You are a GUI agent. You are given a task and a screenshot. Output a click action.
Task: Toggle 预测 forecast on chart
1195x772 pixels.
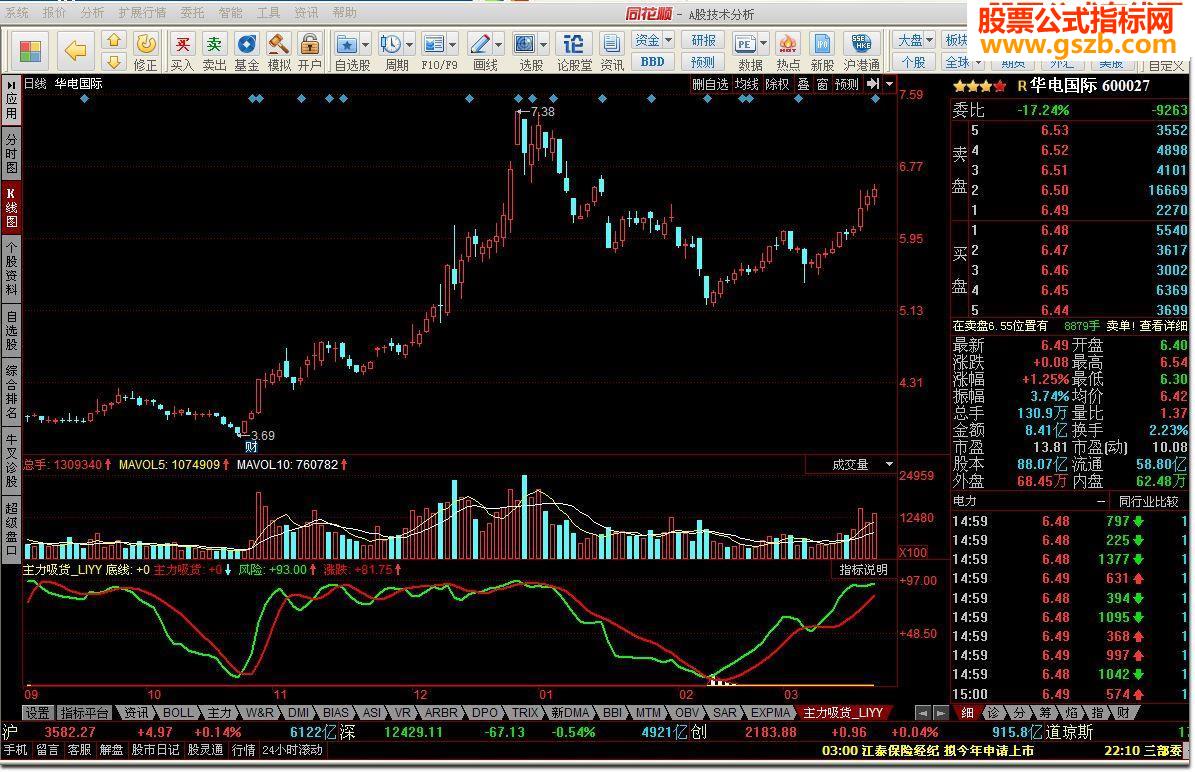click(x=847, y=84)
